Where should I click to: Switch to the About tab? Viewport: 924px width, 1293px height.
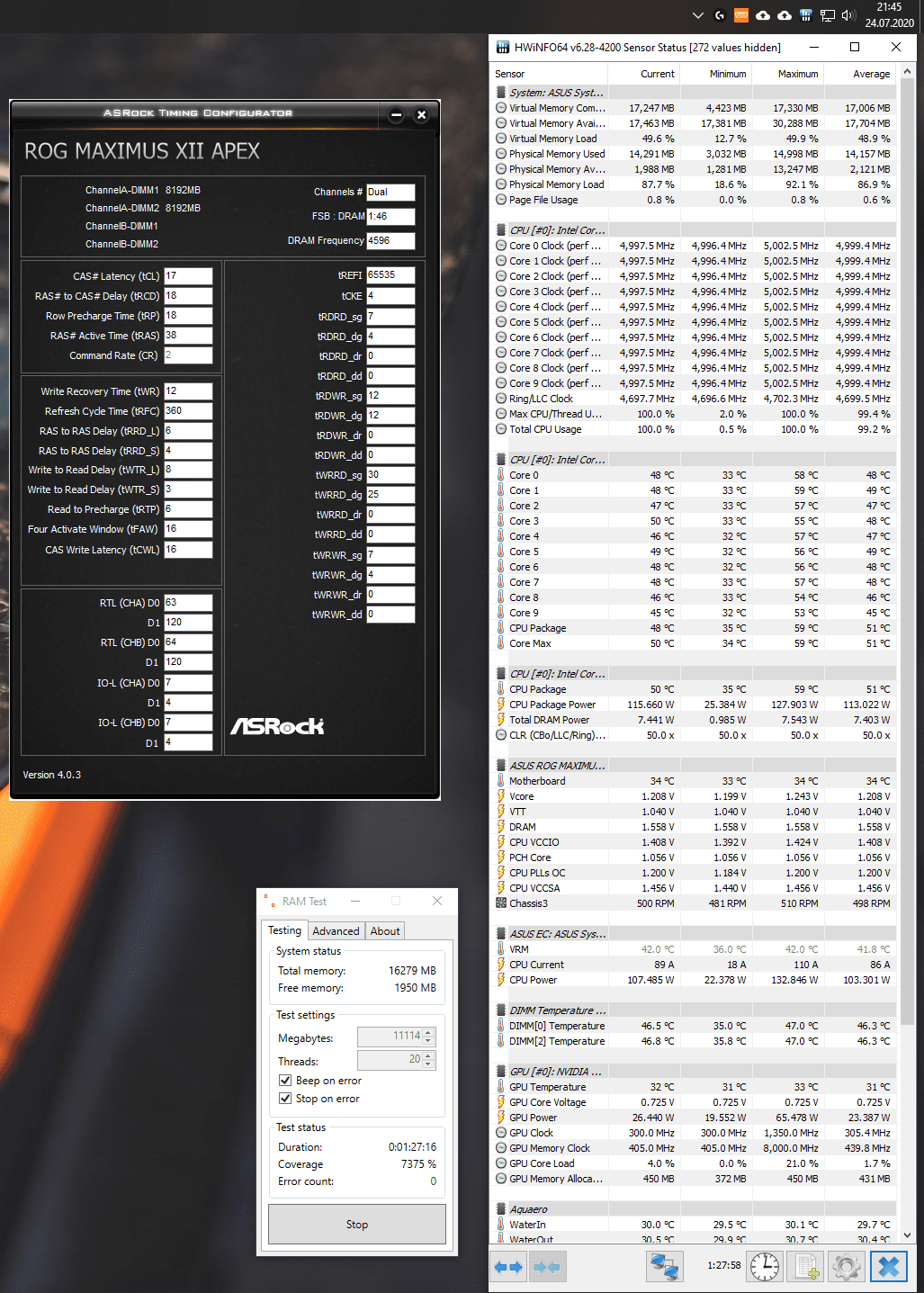click(385, 931)
